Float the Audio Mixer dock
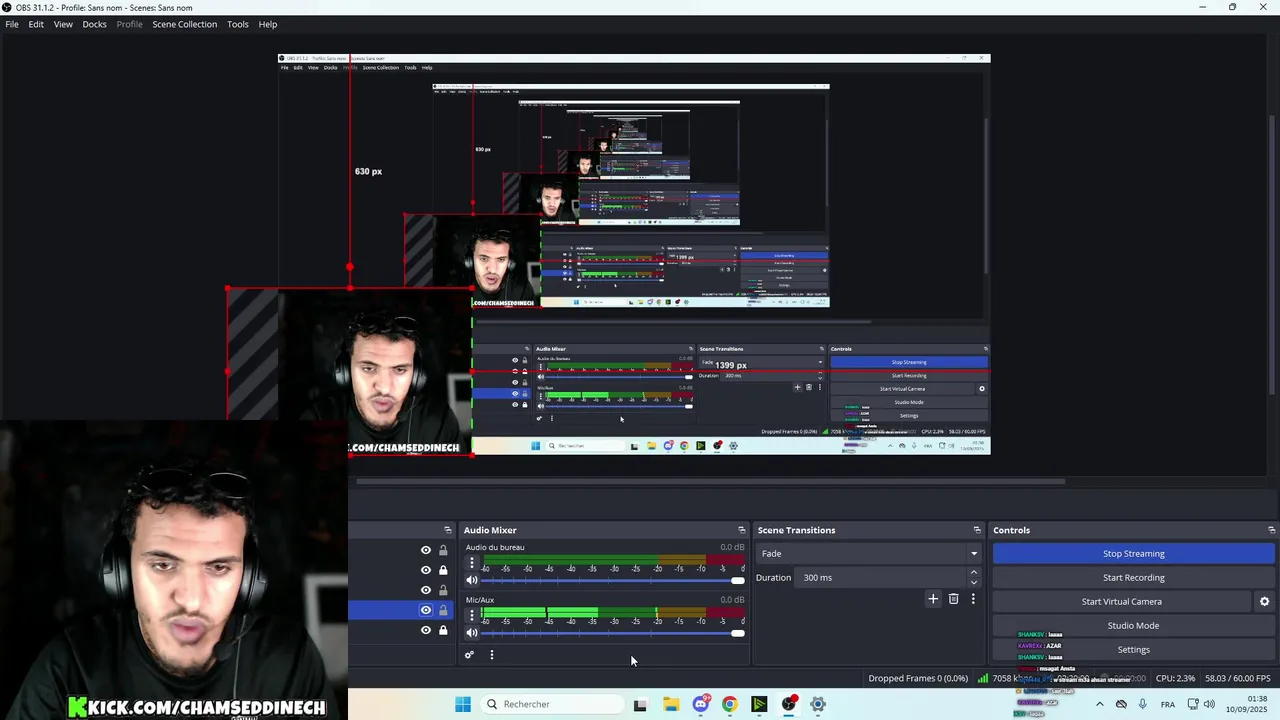Image resolution: width=1280 pixels, height=720 pixels. (x=742, y=530)
